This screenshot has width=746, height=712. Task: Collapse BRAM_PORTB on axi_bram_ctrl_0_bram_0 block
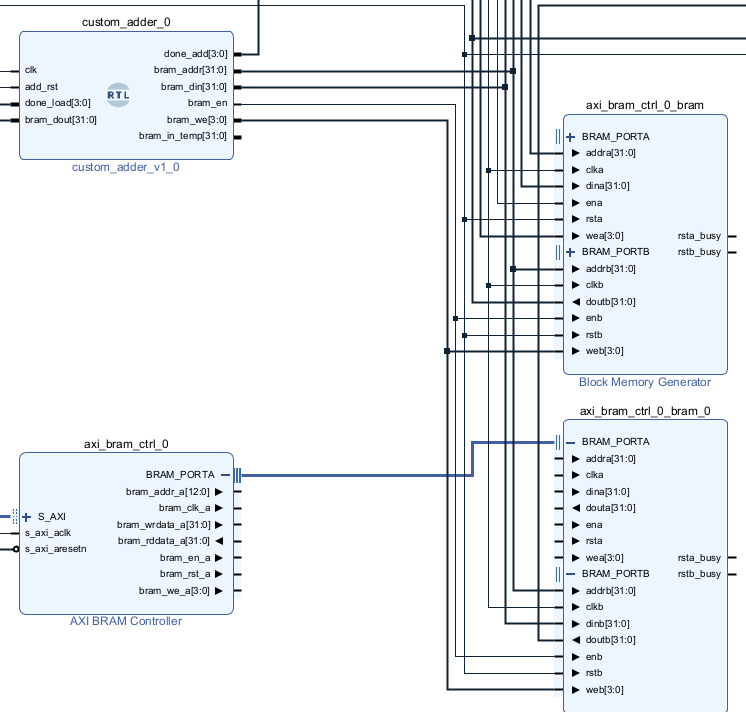570,574
